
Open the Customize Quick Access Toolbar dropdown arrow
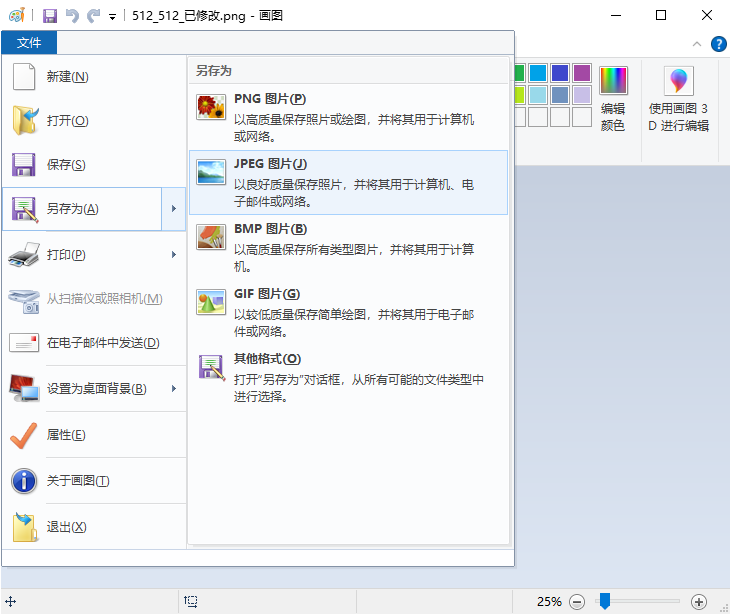(112, 17)
